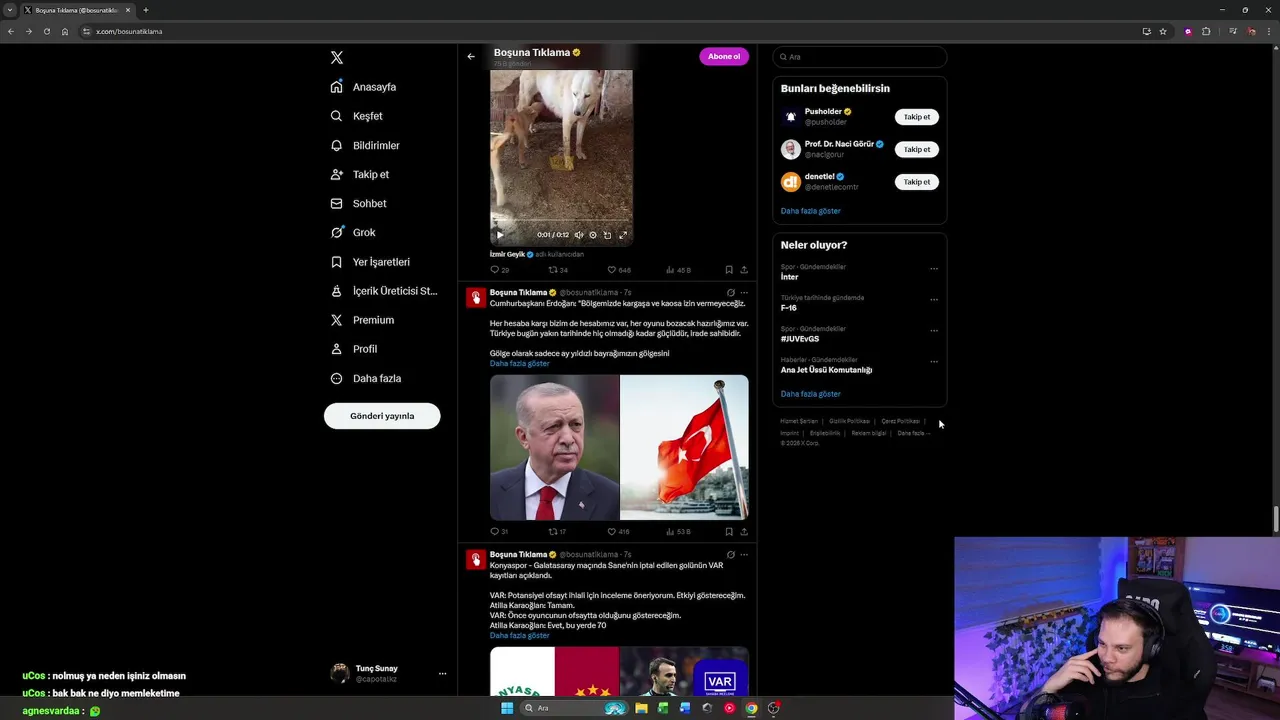Open Profil page
This screenshot has width=1280, height=720.
(x=354, y=349)
